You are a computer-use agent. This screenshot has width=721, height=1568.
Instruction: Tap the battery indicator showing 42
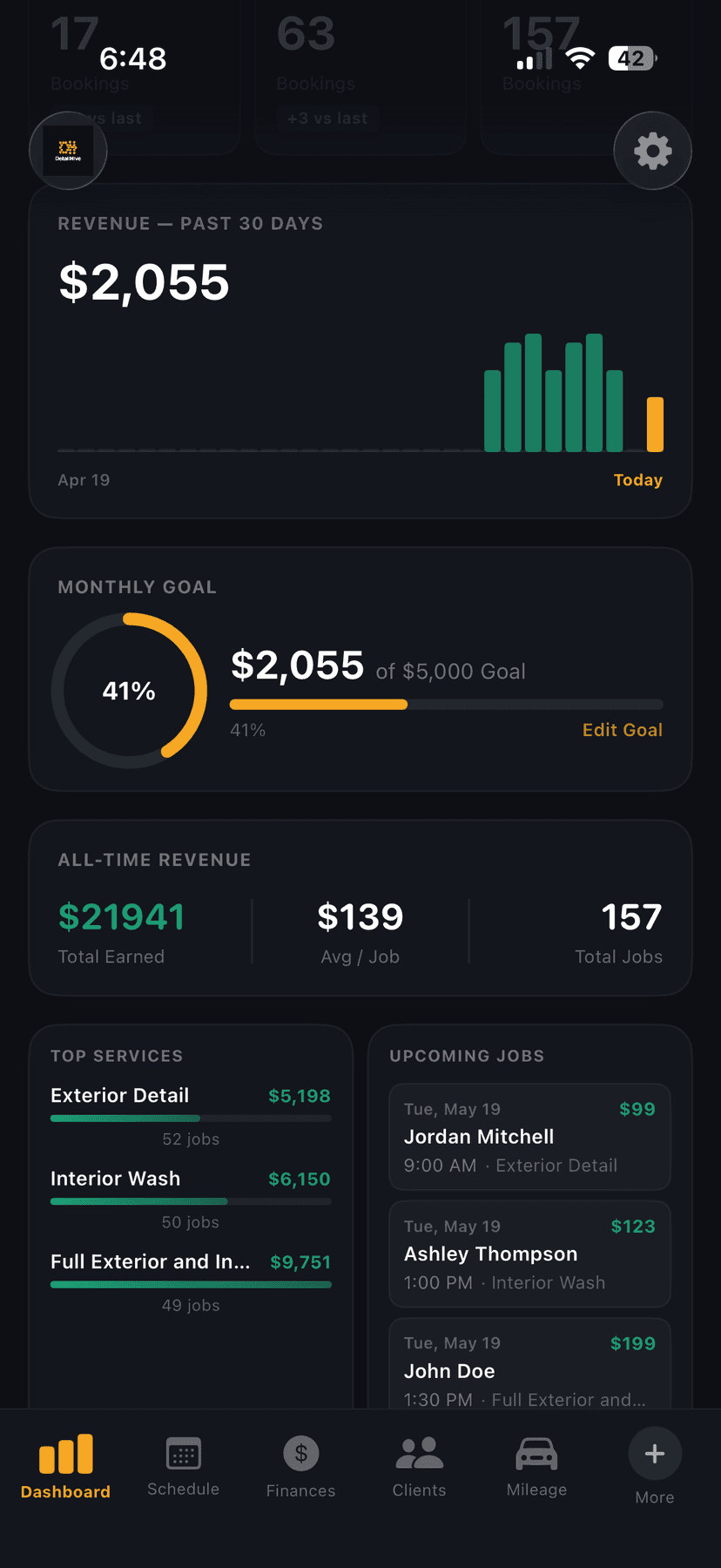(x=633, y=58)
